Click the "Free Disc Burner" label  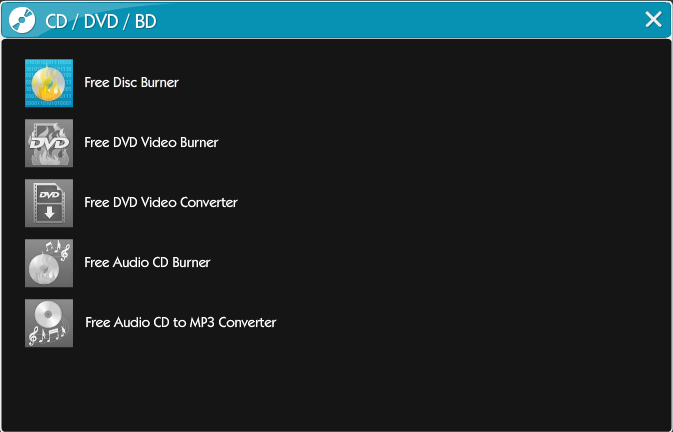coord(131,82)
